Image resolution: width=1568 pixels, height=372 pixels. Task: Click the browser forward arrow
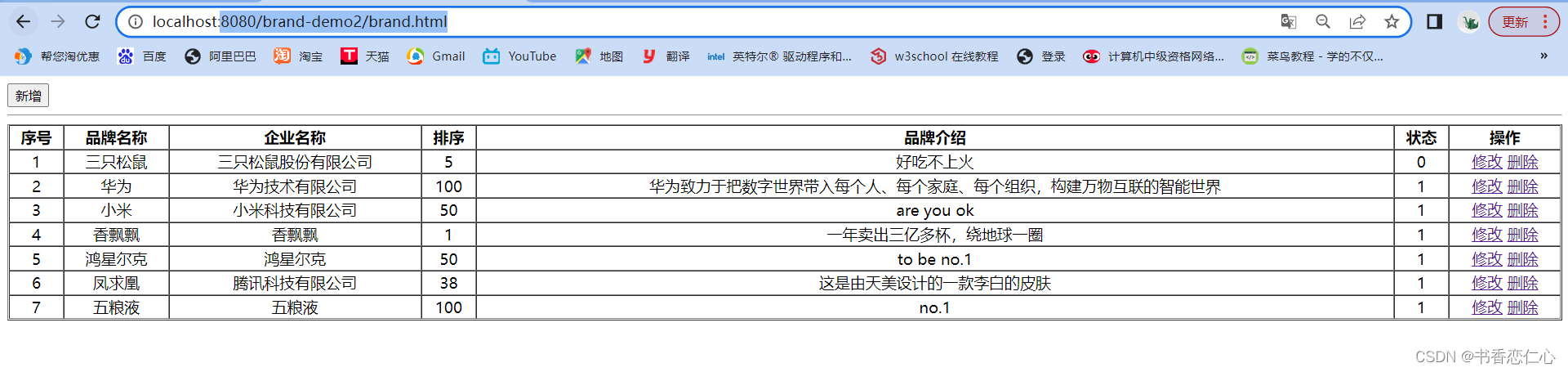click(58, 21)
